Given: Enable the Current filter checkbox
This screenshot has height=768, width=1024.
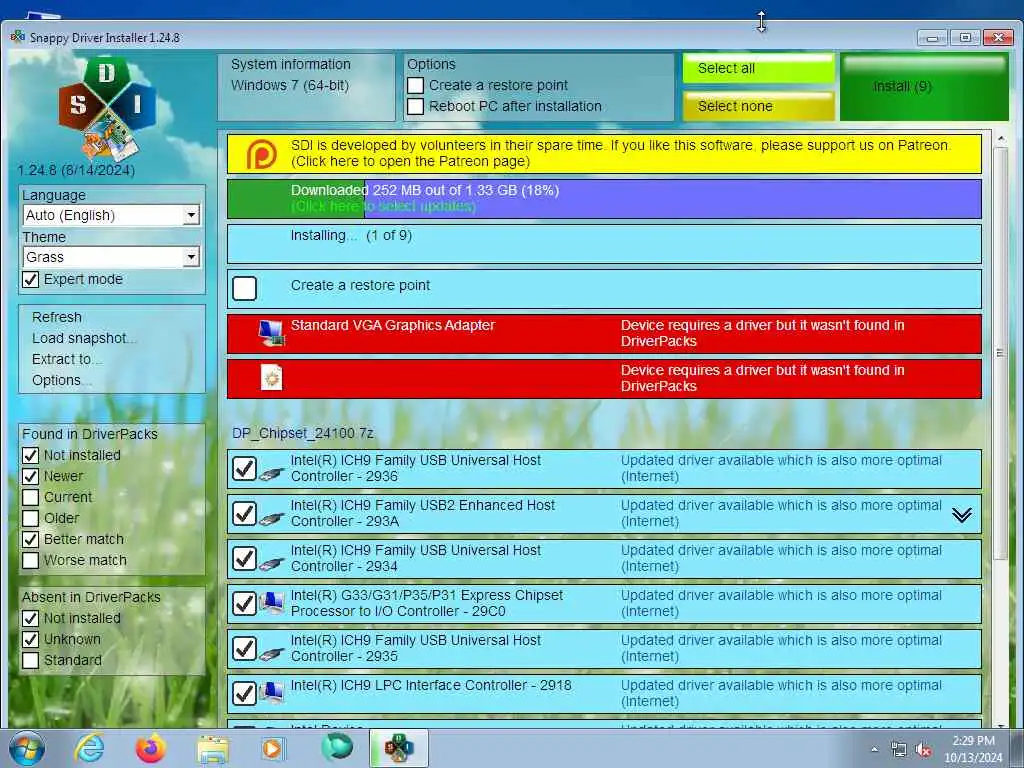Looking at the screenshot, I should [31, 497].
